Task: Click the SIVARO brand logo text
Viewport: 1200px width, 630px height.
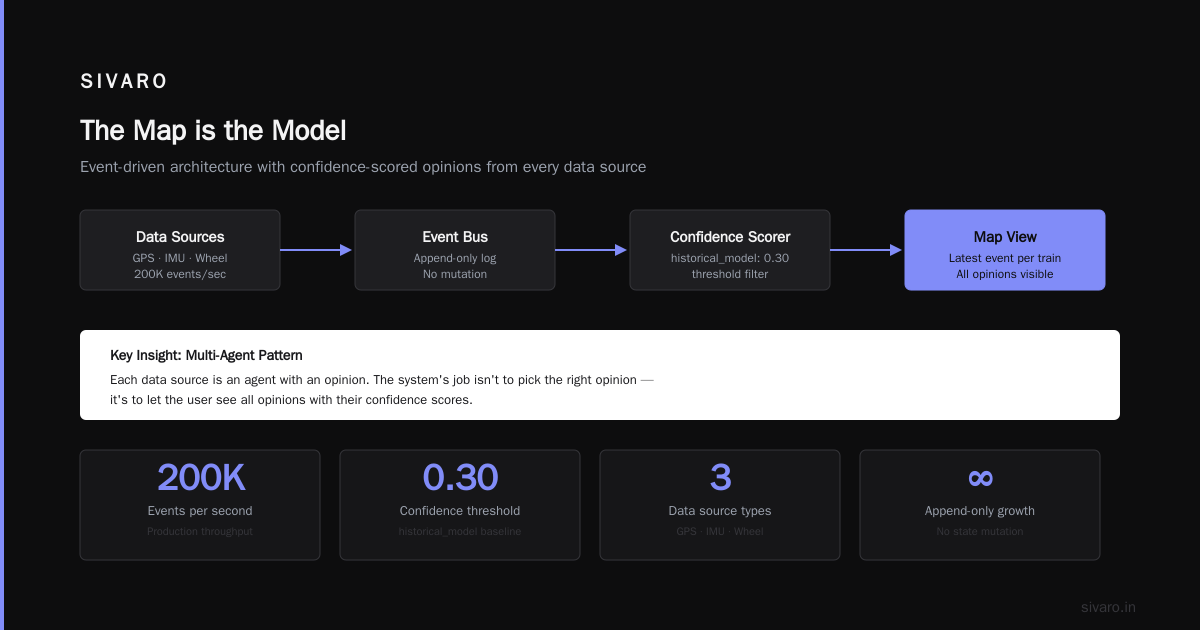Action: [x=124, y=81]
